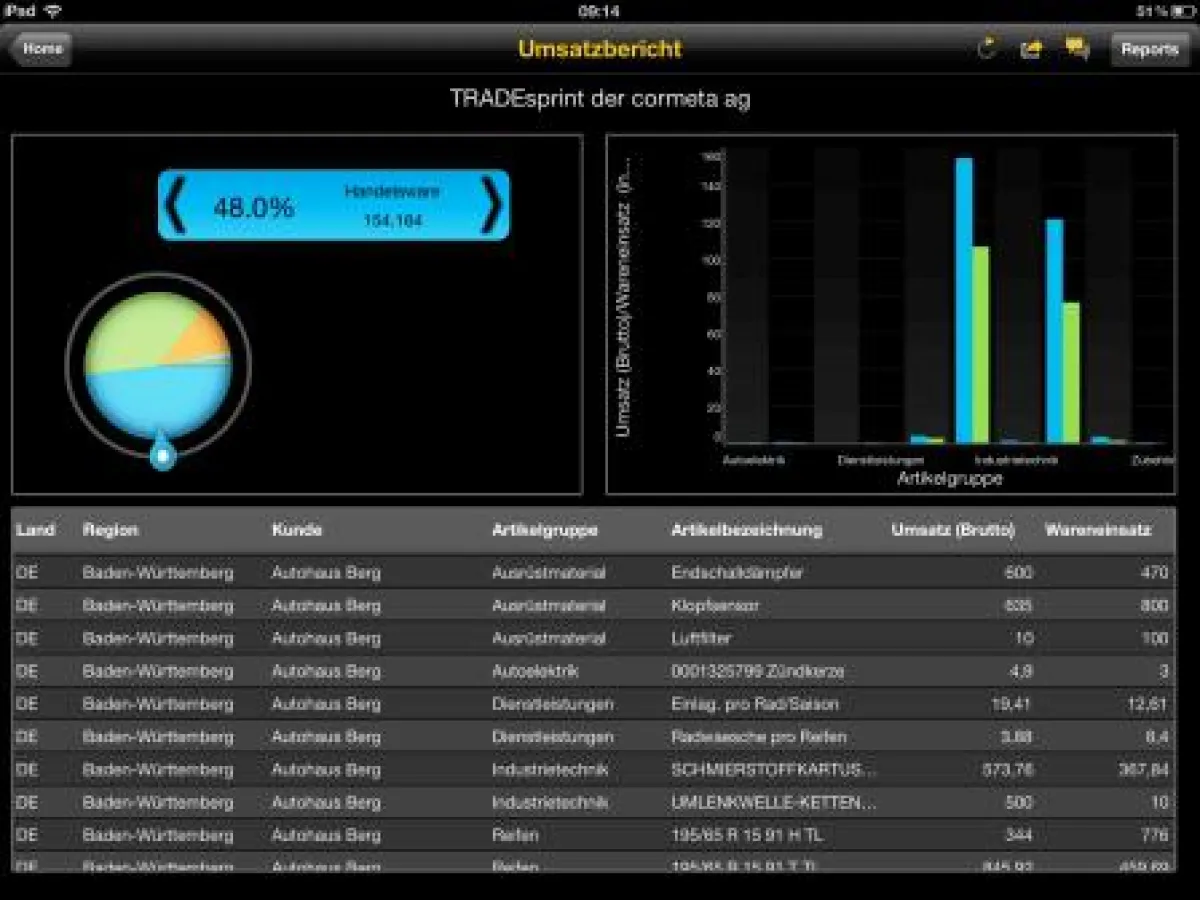
Task: Click the right arrow on blue selector
Action: coord(492,205)
